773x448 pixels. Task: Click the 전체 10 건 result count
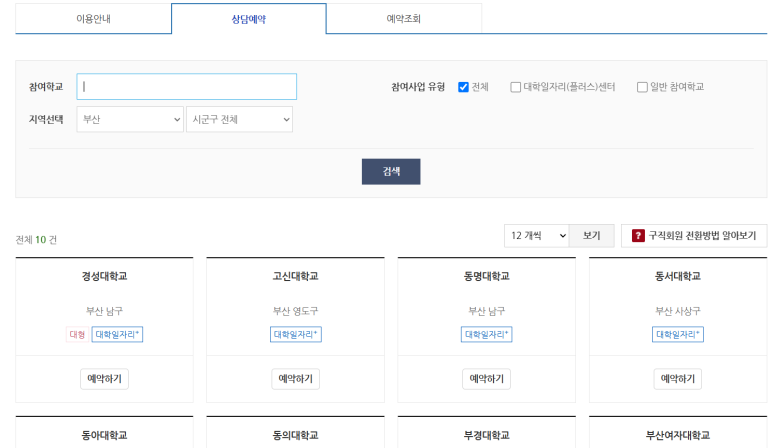coord(36,240)
